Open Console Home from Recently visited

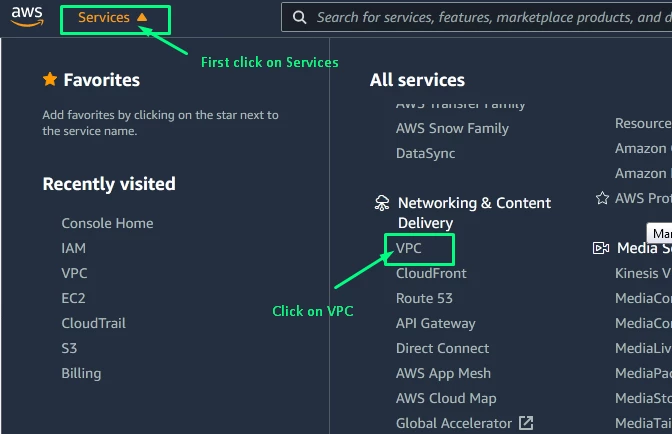pos(107,223)
